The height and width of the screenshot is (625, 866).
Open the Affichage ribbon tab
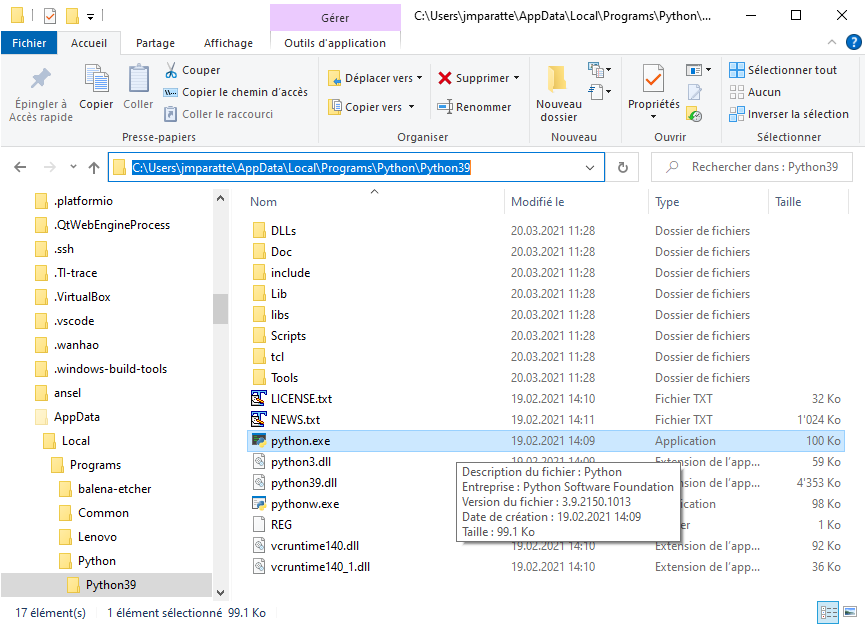pos(228,43)
